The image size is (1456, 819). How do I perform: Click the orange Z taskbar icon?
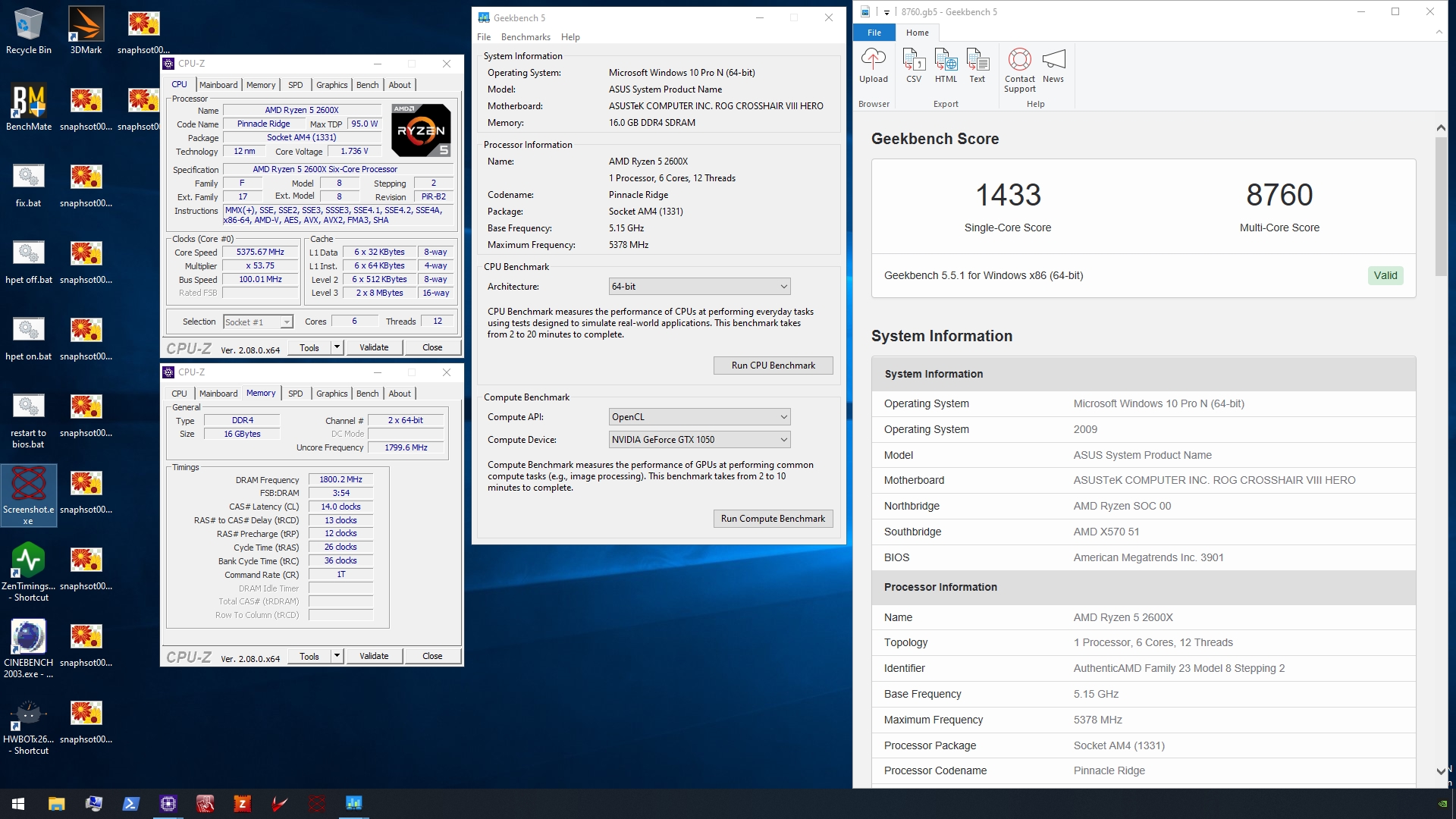(242, 804)
